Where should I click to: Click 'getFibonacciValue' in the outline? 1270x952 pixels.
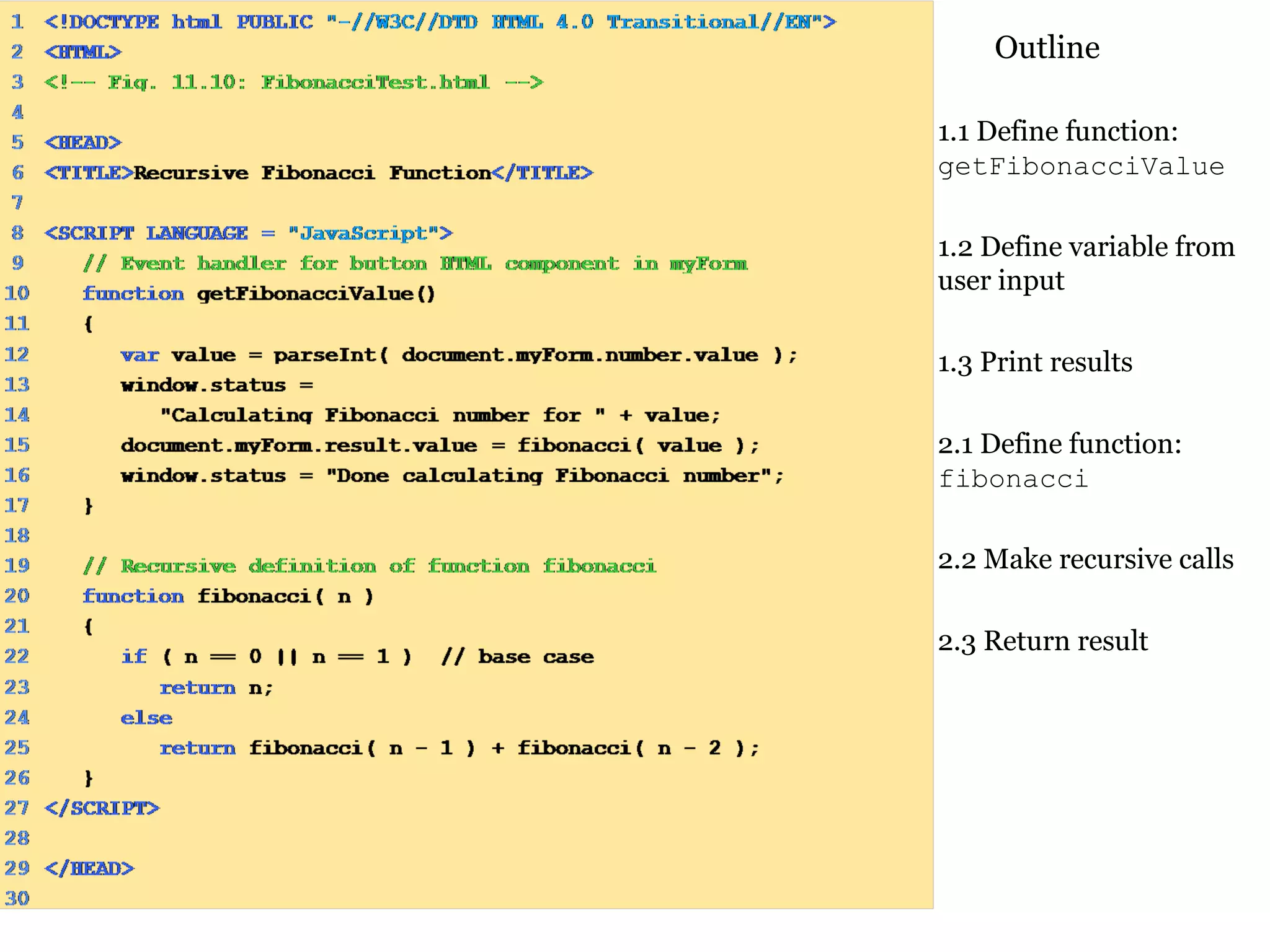tap(1081, 167)
